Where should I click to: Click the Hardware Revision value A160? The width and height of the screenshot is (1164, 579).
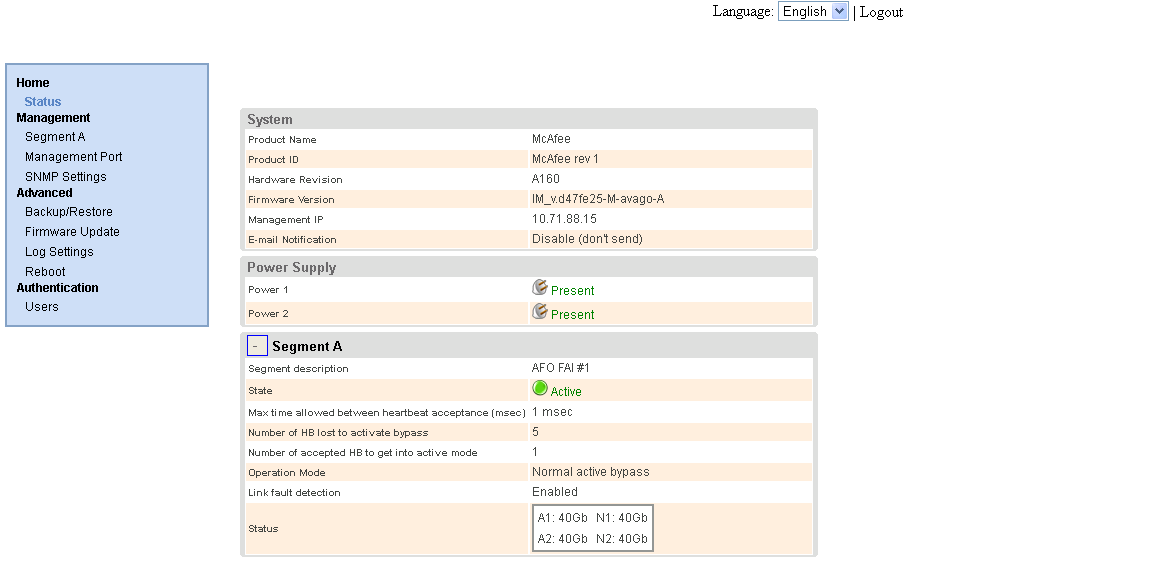[x=546, y=179]
